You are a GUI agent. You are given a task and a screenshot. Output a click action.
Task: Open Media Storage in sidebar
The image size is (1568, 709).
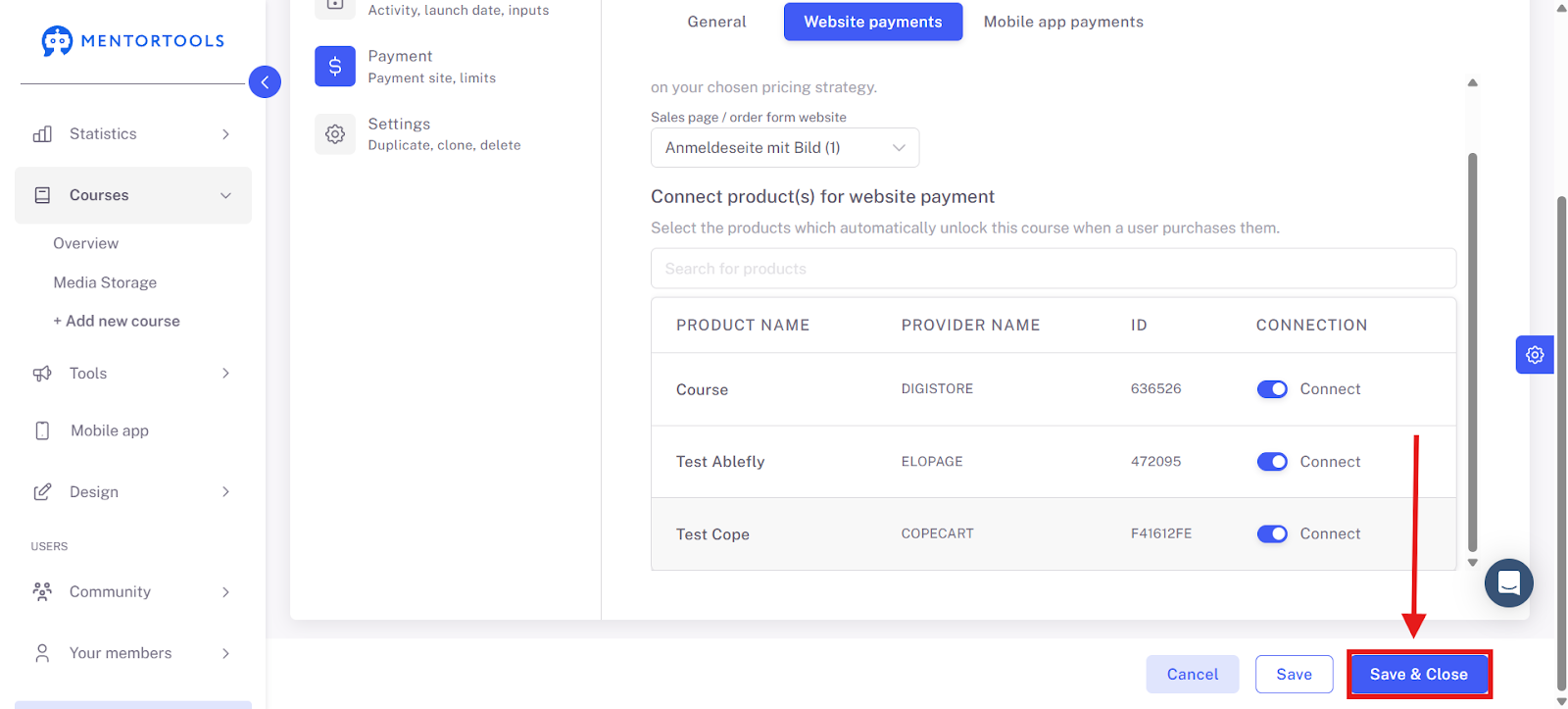(x=105, y=282)
